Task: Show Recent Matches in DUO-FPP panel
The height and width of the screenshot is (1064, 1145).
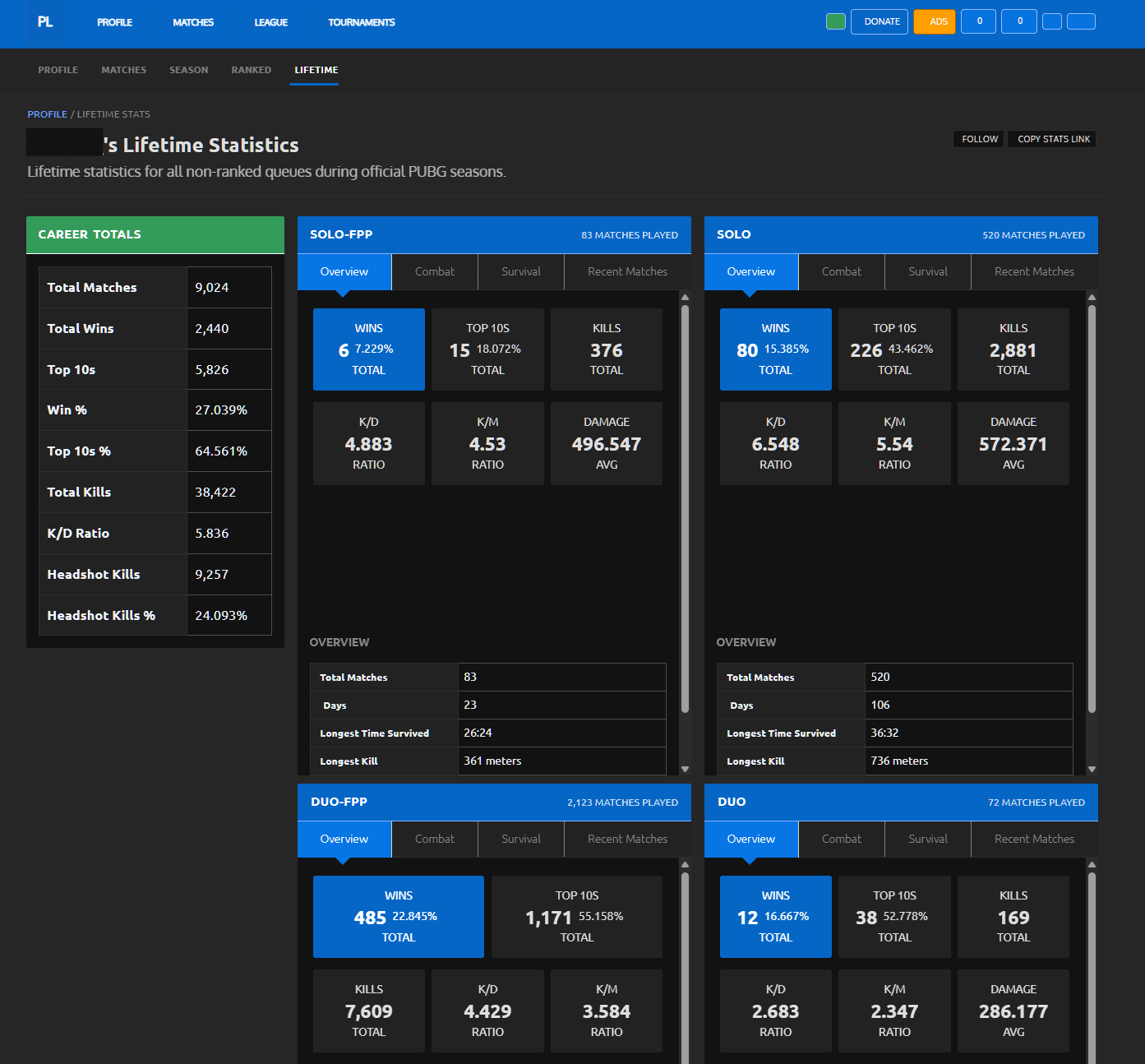Action: 627,839
